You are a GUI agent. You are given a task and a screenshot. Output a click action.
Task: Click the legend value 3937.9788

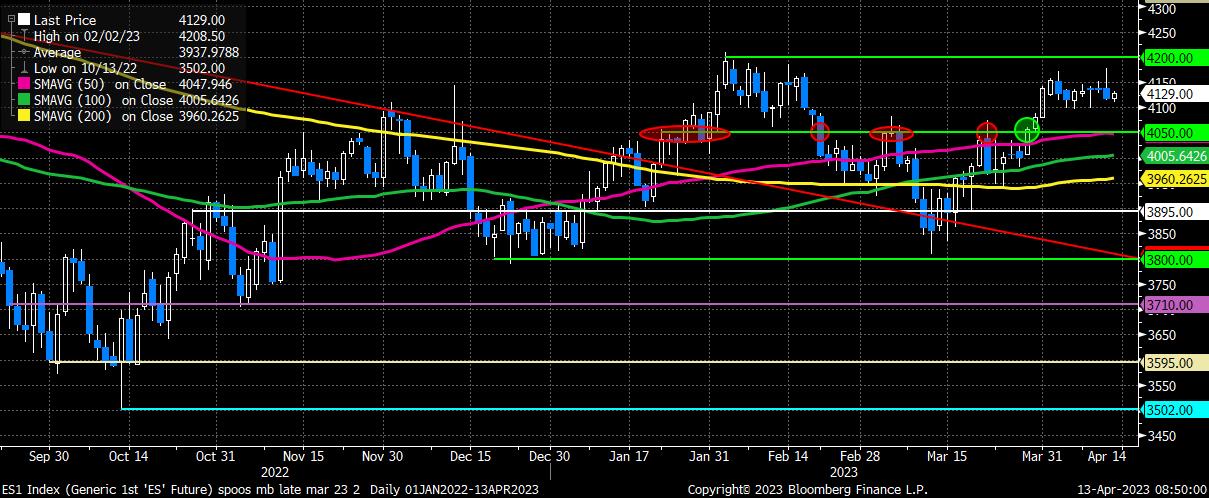(x=209, y=52)
